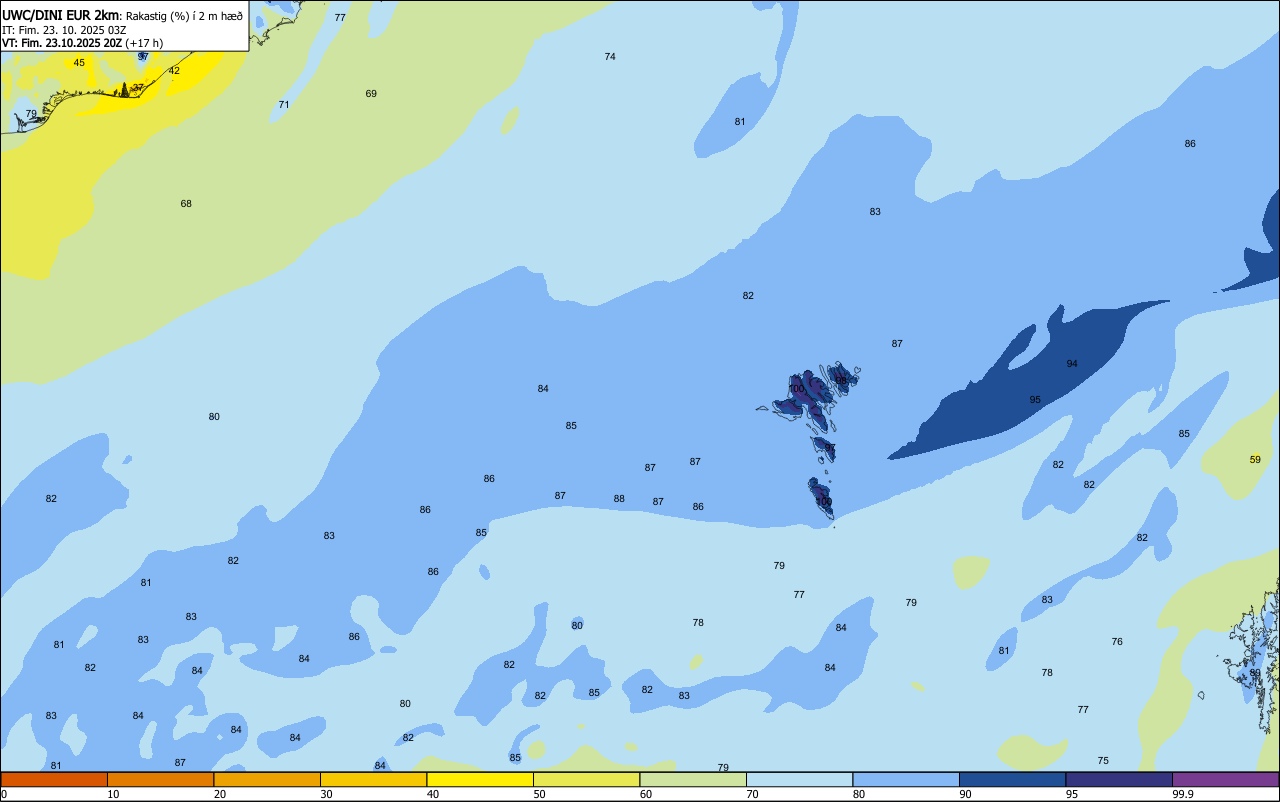Viewport: 1280px width, 802px height.
Task: Click the 70 legend tick label
Action: coord(752,794)
